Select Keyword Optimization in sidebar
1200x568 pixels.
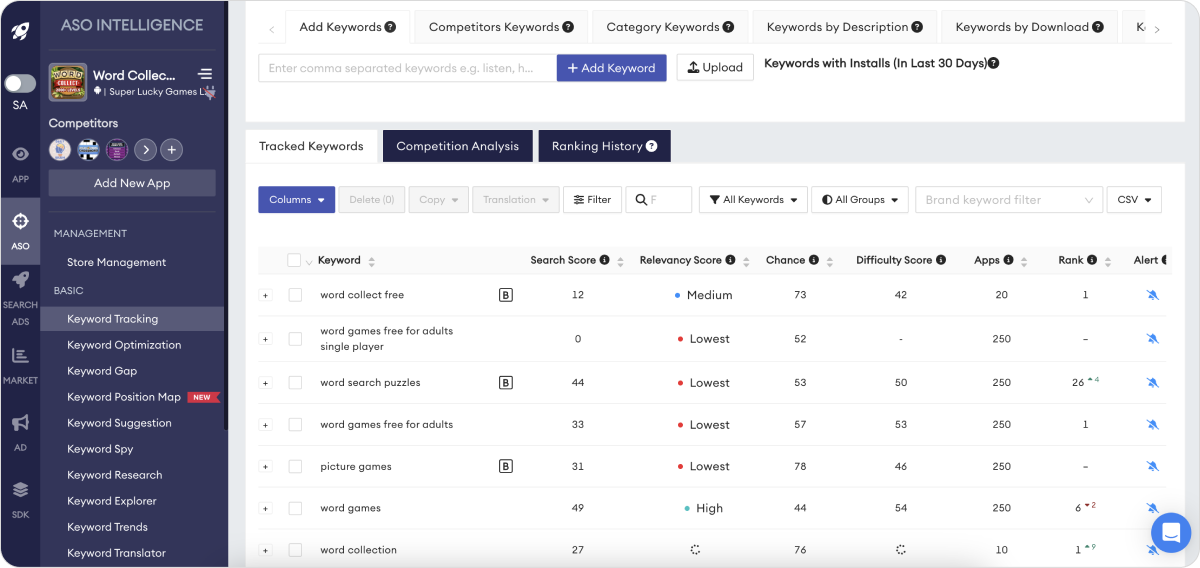pyautogui.click(x=124, y=345)
